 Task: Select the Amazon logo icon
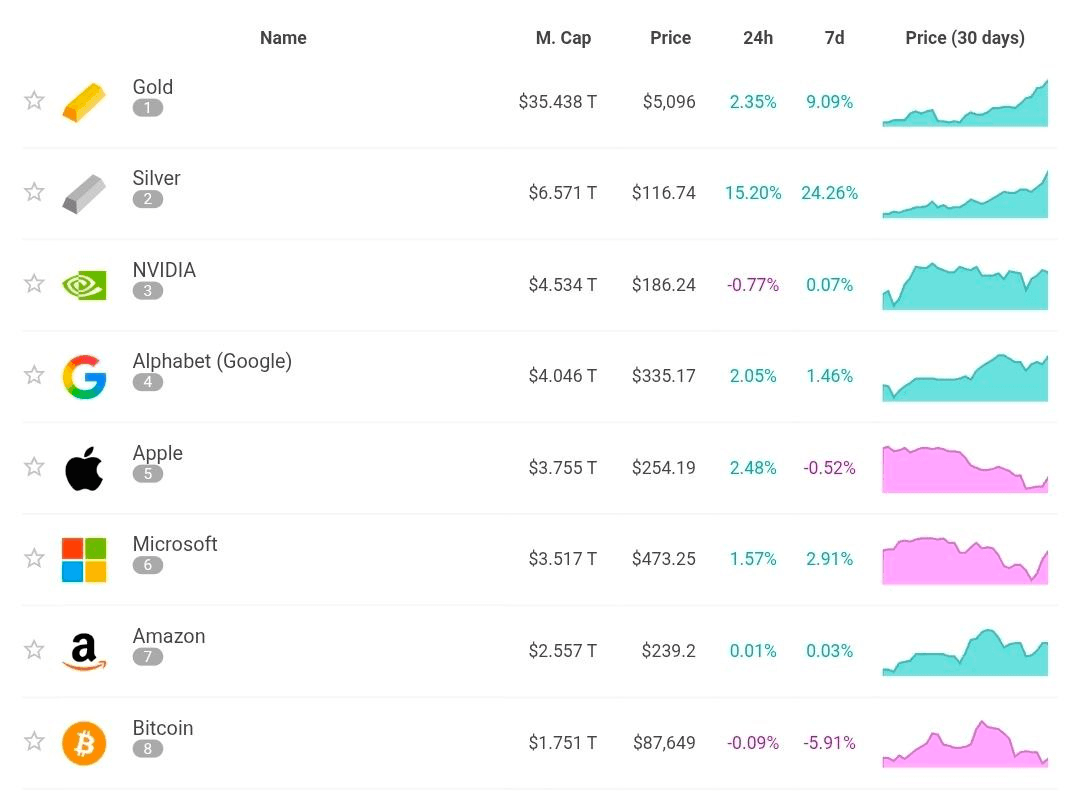84,652
